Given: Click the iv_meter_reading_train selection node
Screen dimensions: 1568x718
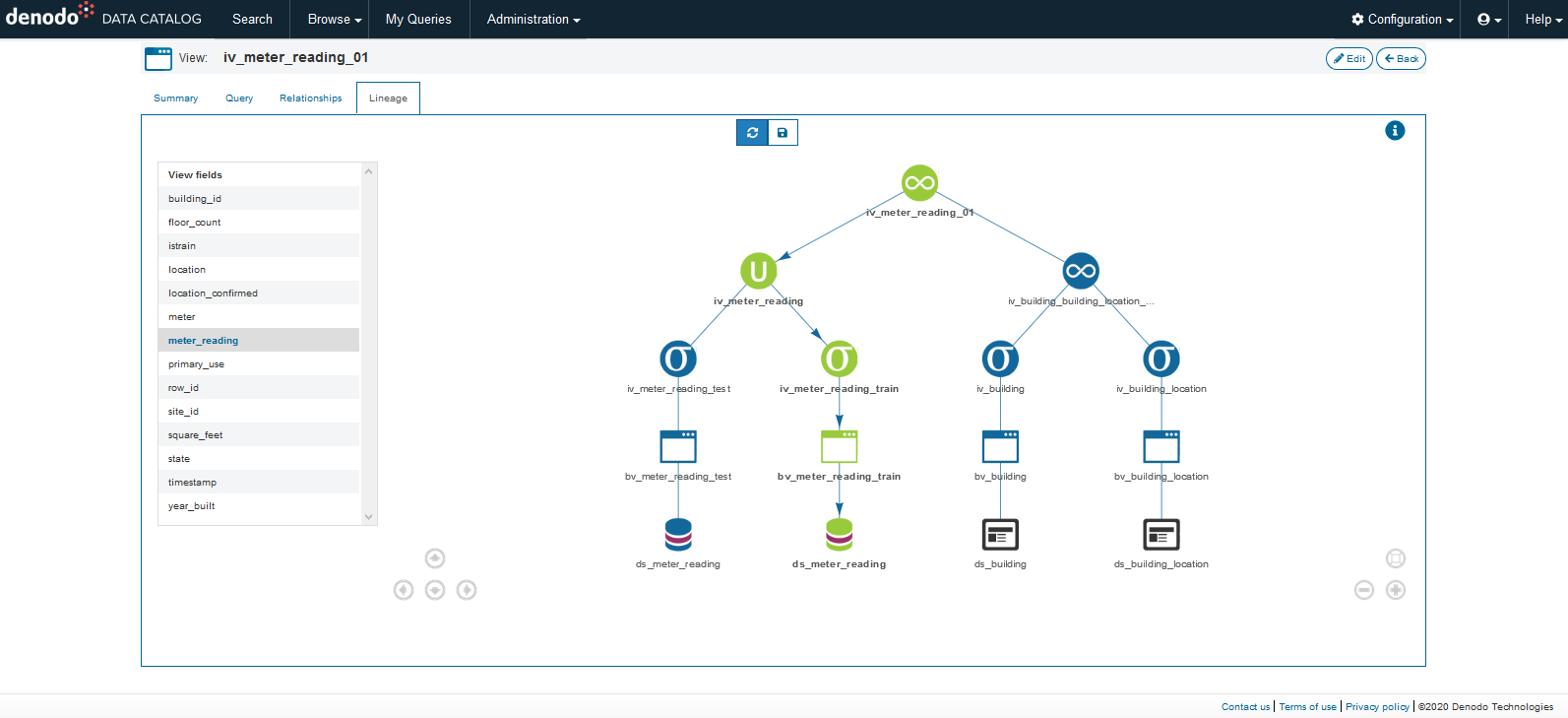Looking at the screenshot, I should pyautogui.click(x=839, y=359).
